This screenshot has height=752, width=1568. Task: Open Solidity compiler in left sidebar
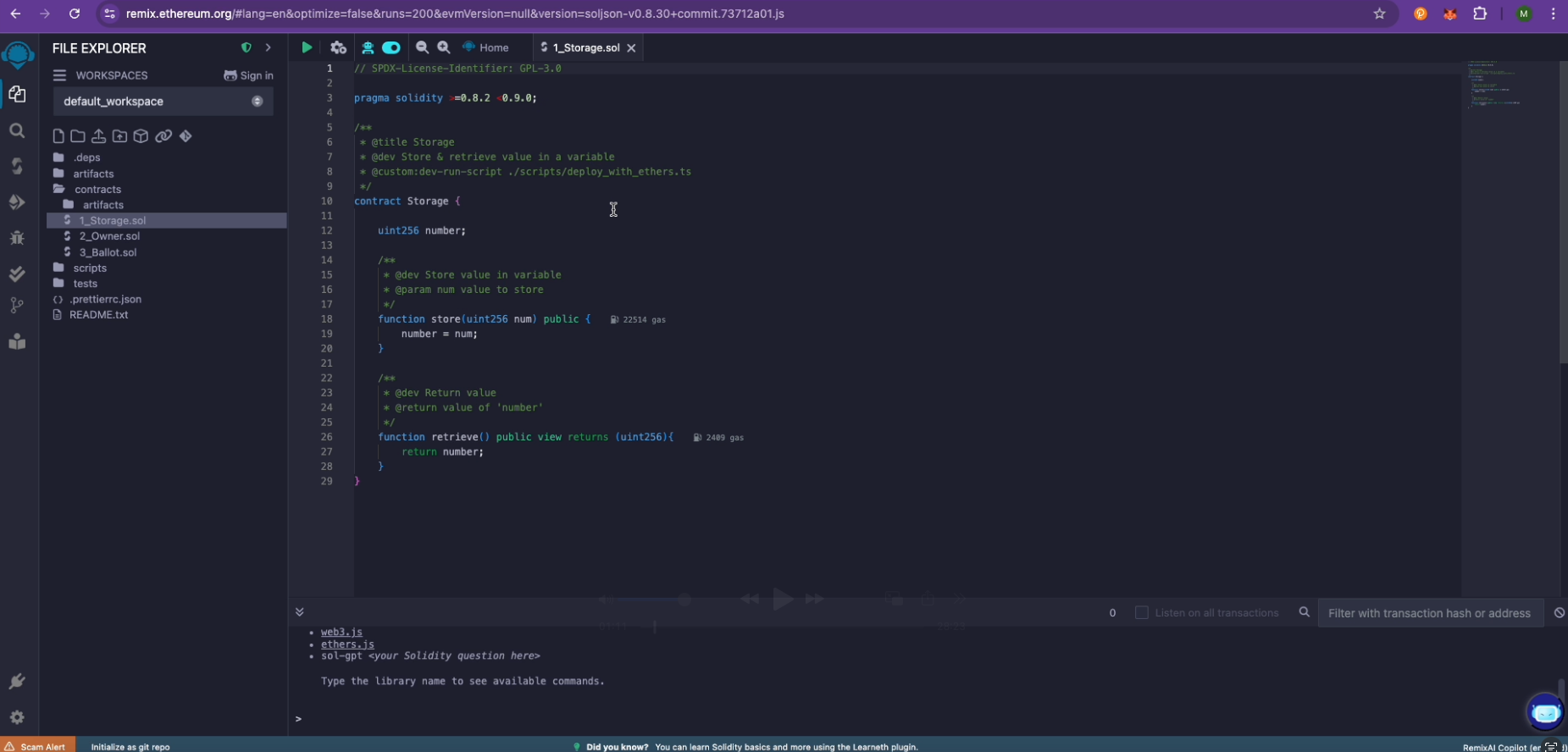point(17,166)
